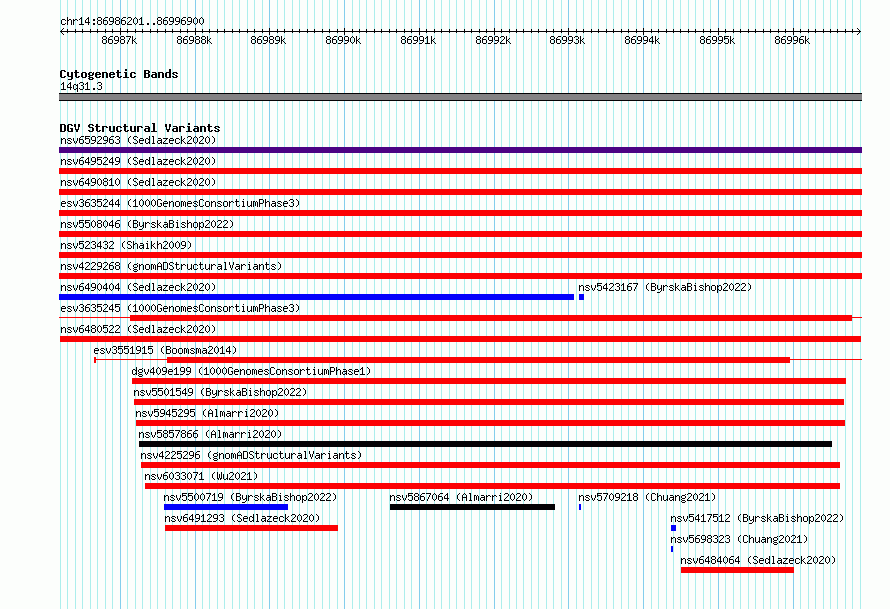Screen dimensions: 890x609
Task: Select the red esv3635244 variant bar
Action: click(460, 213)
